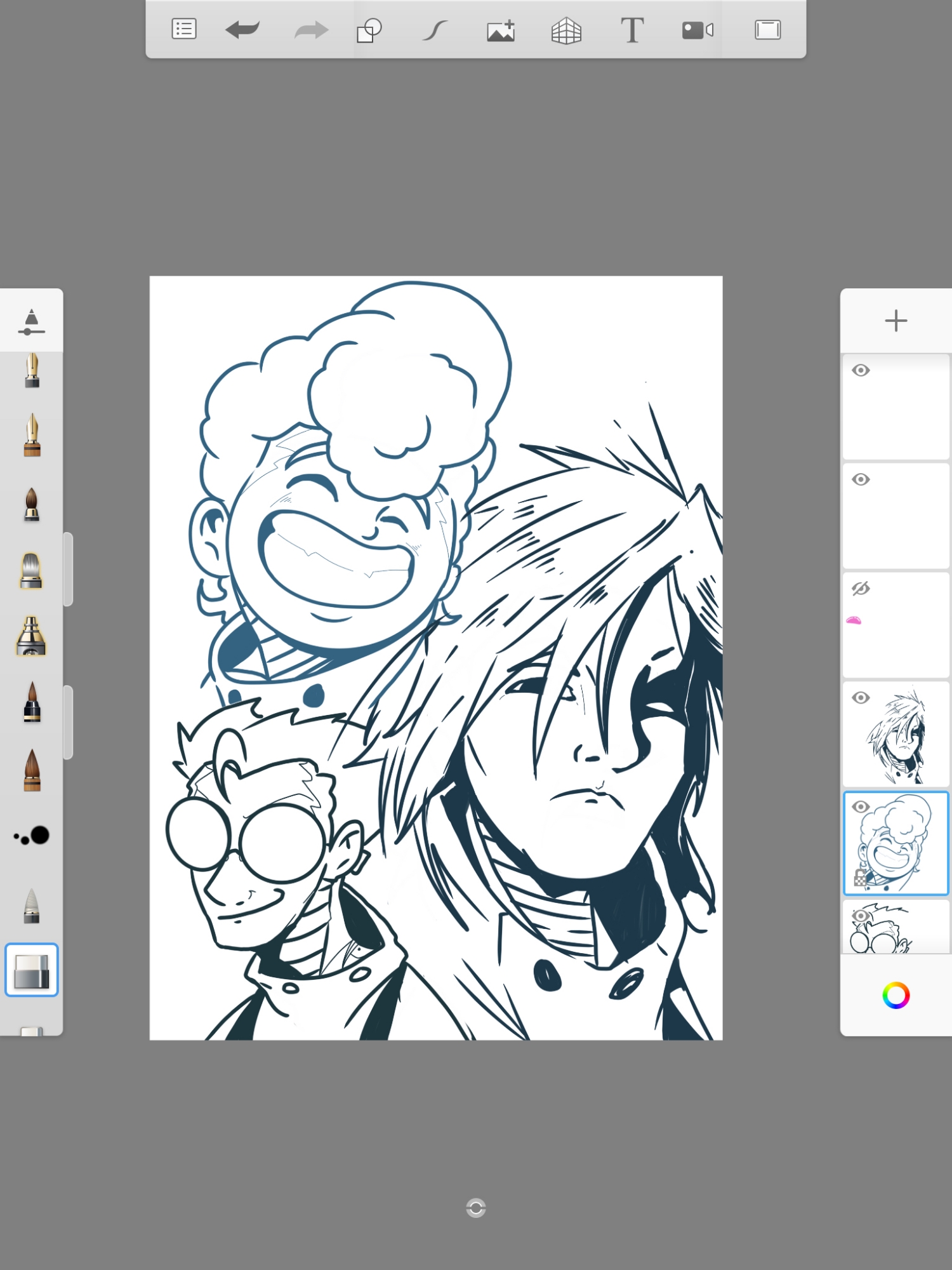Open the main menu list icon
This screenshot has width=952, height=1270.
tap(184, 29)
